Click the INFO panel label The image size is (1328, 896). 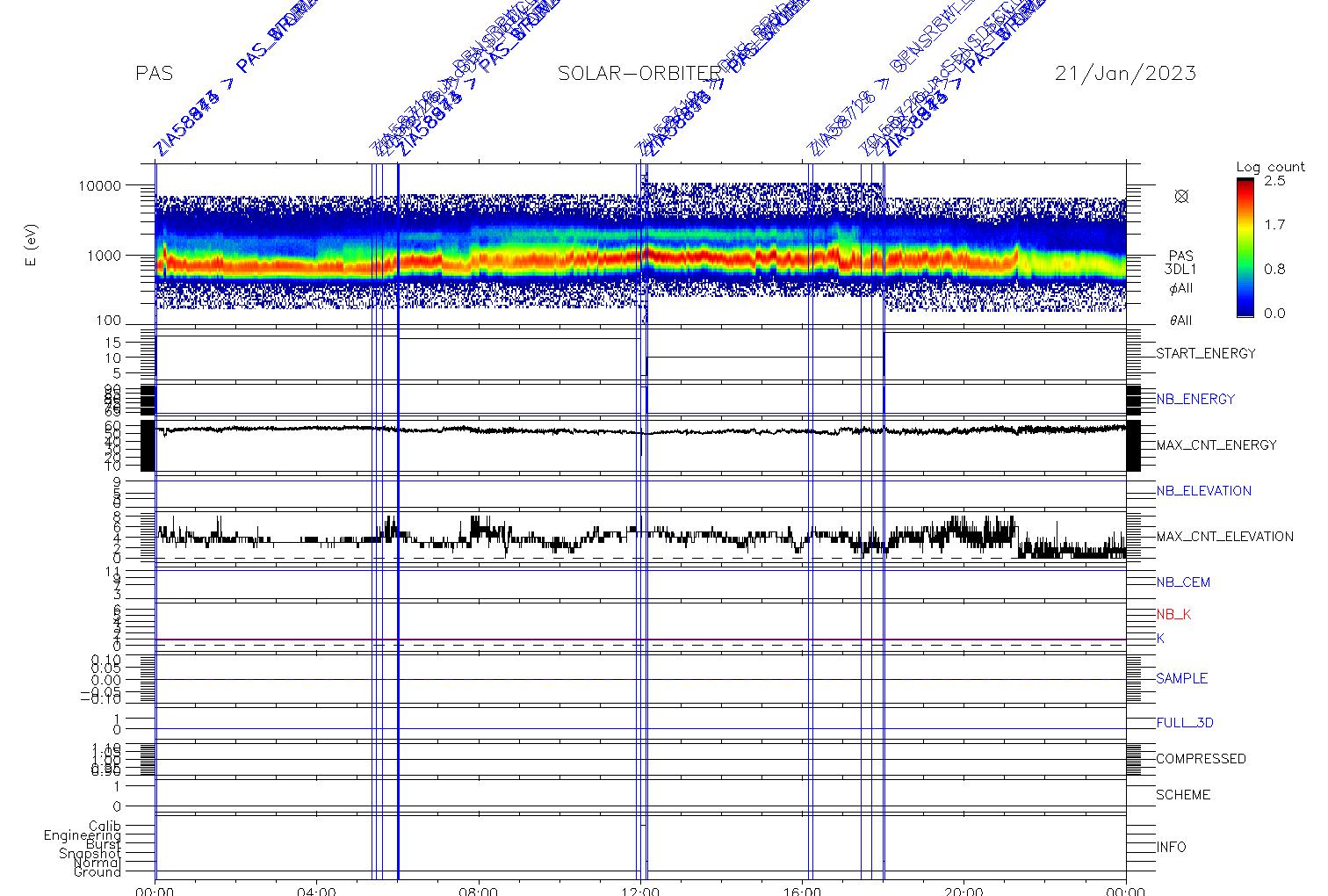(x=1171, y=848)
